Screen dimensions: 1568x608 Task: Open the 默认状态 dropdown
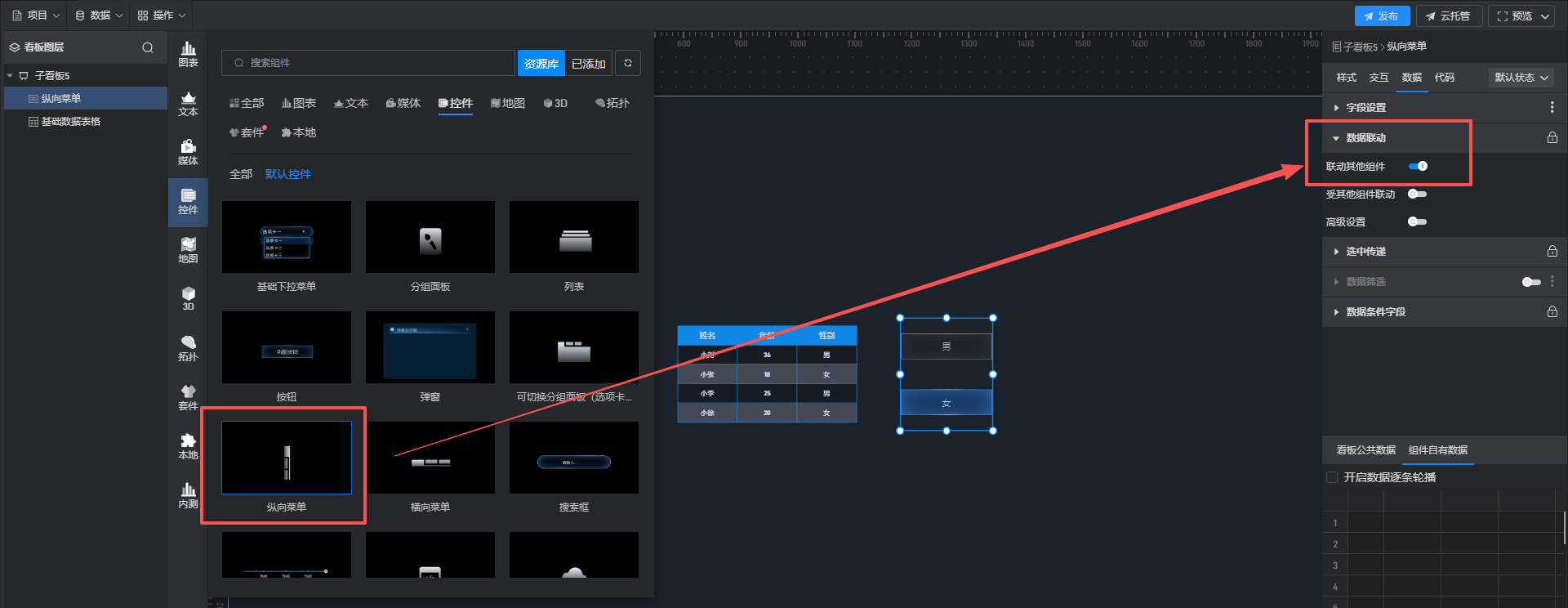[x=1521, y=78]
